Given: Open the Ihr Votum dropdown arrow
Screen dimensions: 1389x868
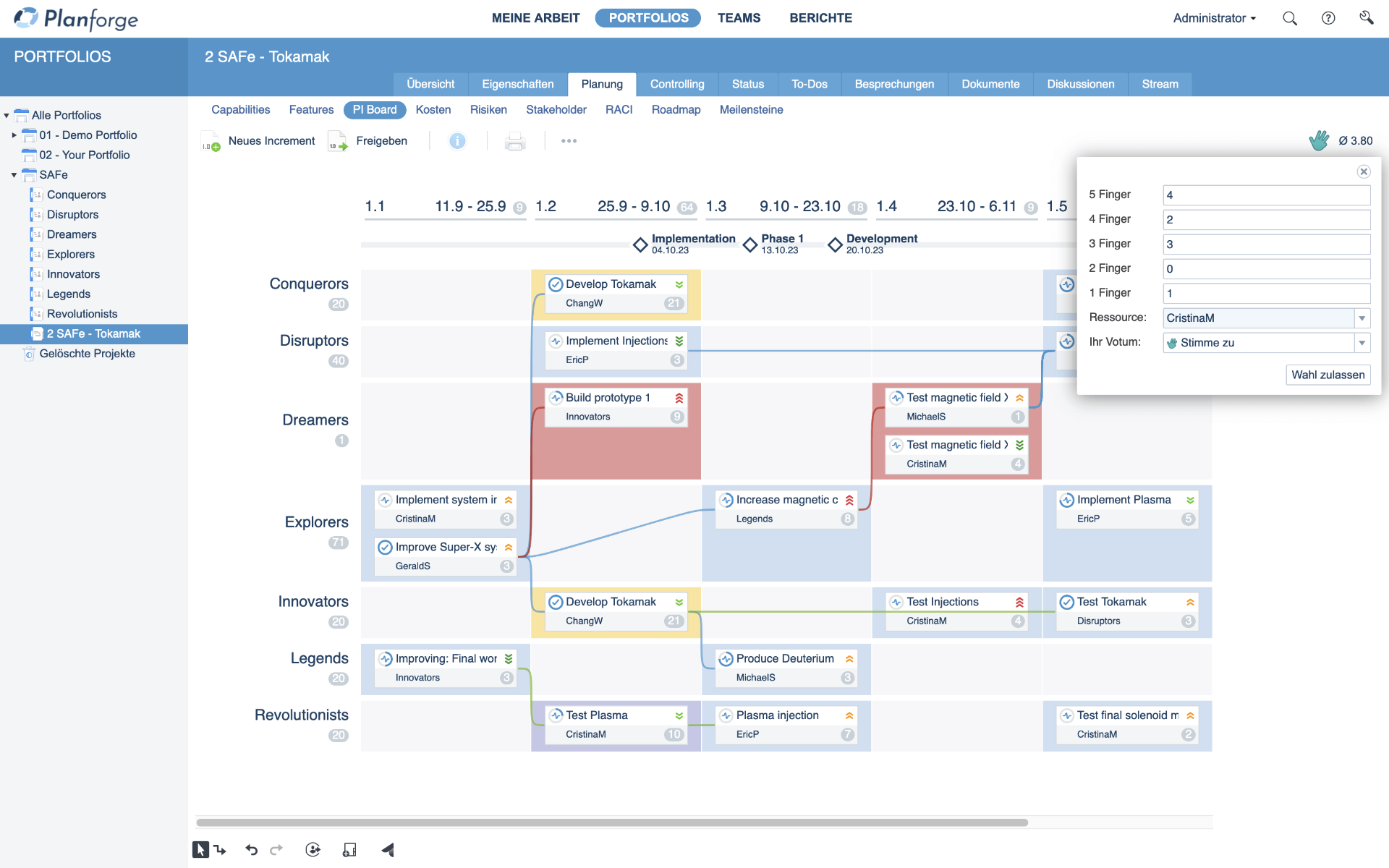Looking at the screenshot, I should coord(1362,343).
